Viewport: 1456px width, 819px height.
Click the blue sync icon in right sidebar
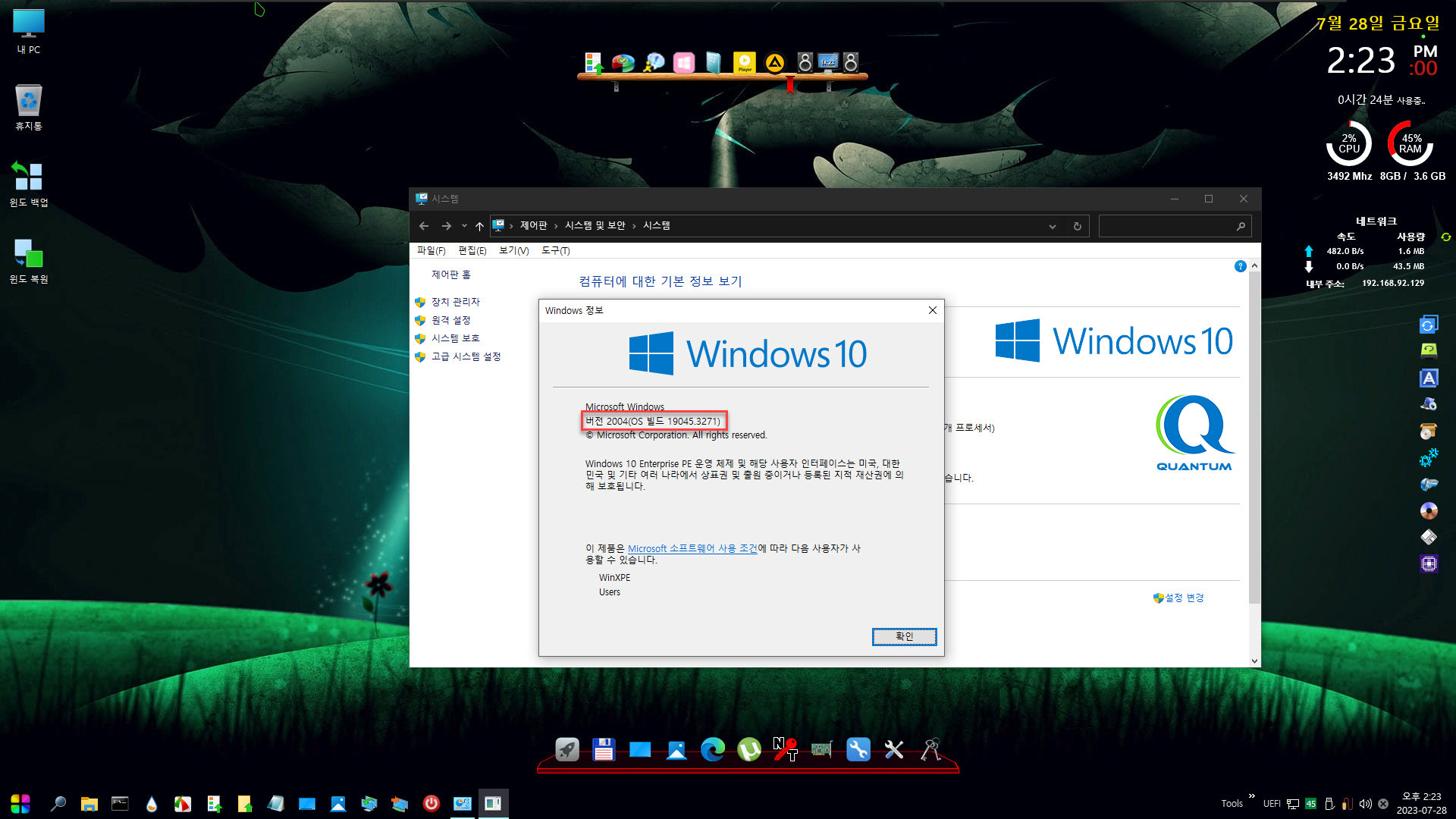[1429, 325]
